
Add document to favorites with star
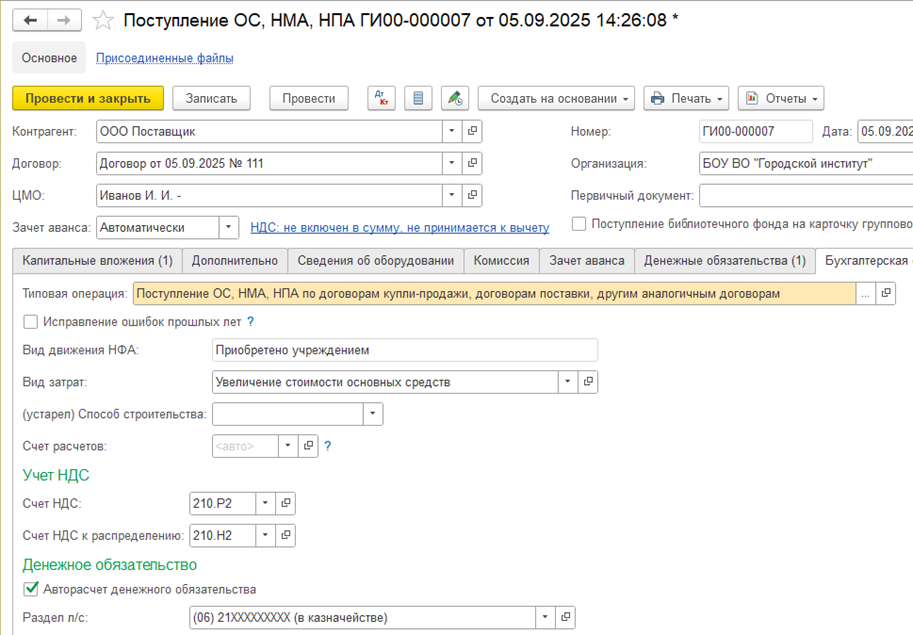click(103, 20)
